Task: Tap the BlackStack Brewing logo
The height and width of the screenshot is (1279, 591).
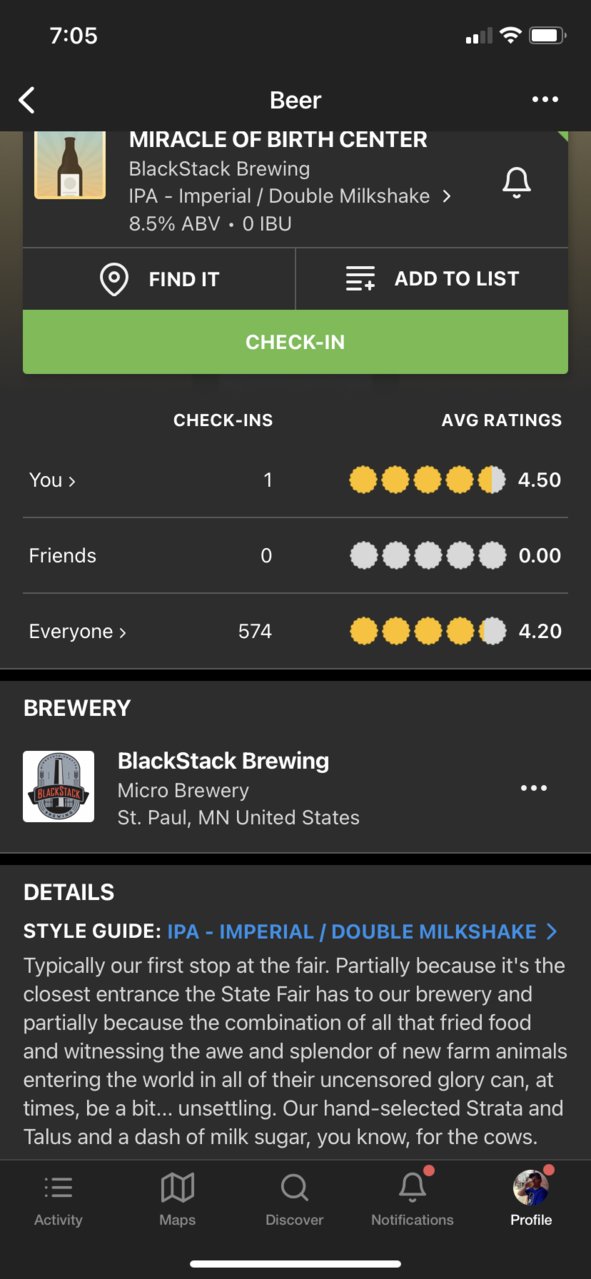Action: point(59,787)
